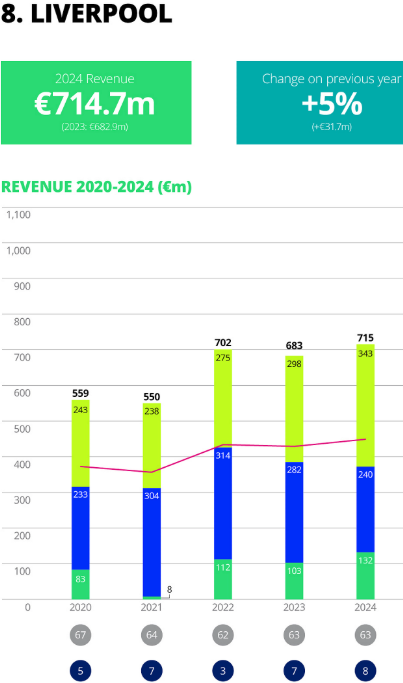403x683 pixels.
Task: Select the blue 304 segment of 2021 bar
Action: tap(152, 542)
